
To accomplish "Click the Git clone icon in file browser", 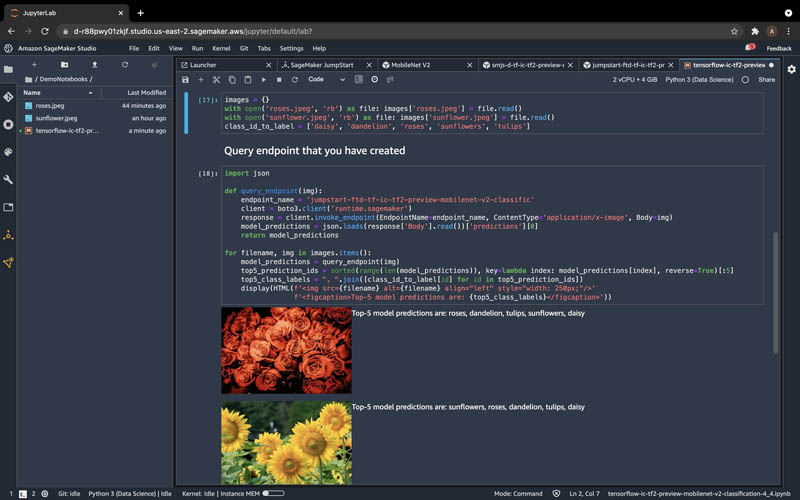I will point(155,65).
